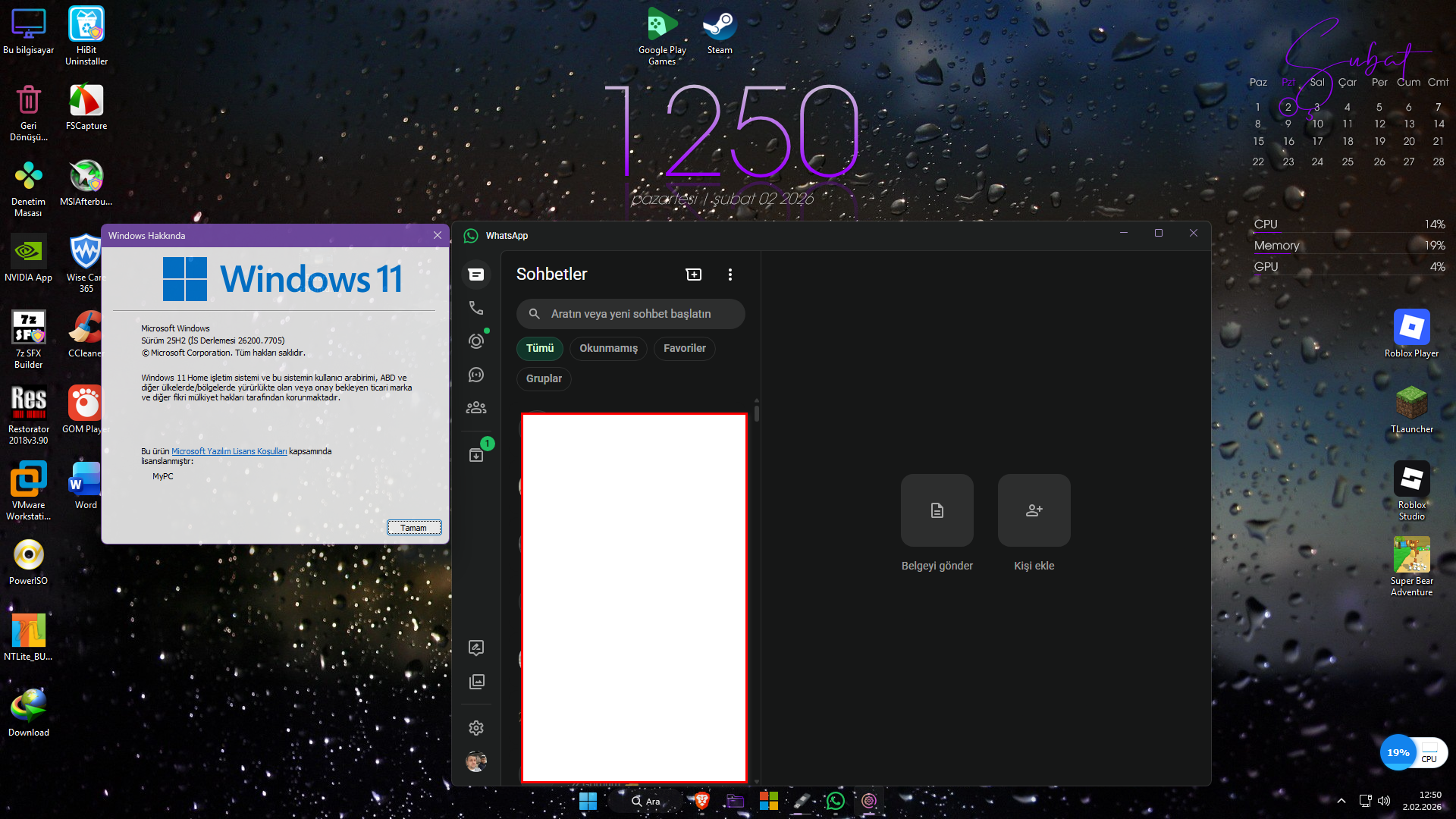
Task: Open the Microsoft Yazılım Lisans Koşulları link
Action: point(229,451)
